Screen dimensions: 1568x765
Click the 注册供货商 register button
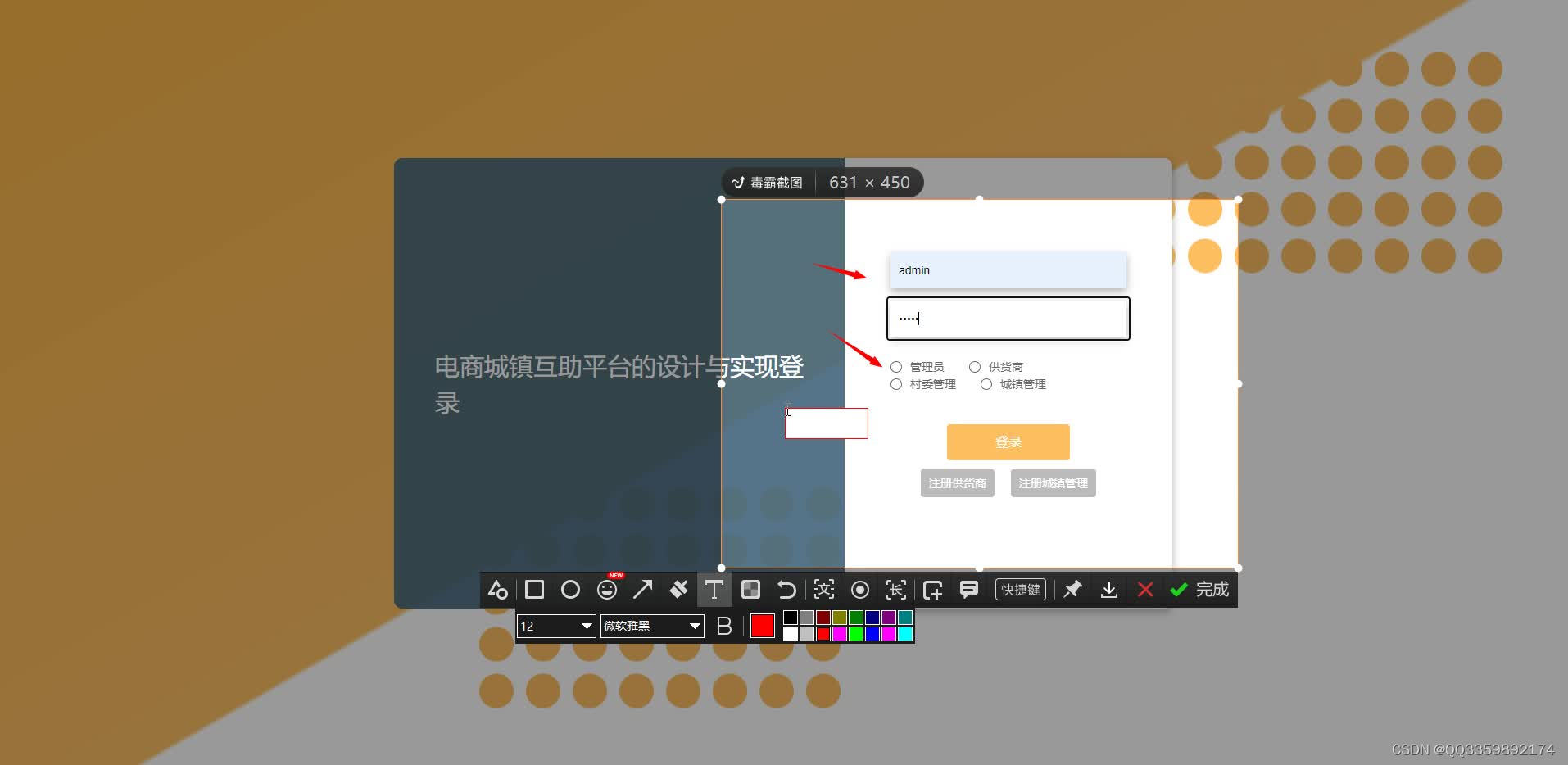[958, 483]
